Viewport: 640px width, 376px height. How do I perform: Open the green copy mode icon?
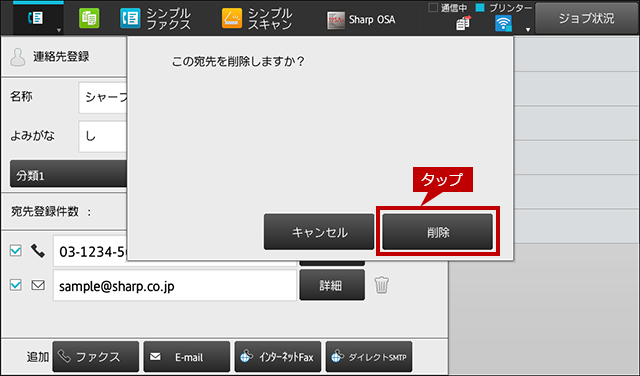click(x=89, y=18)
